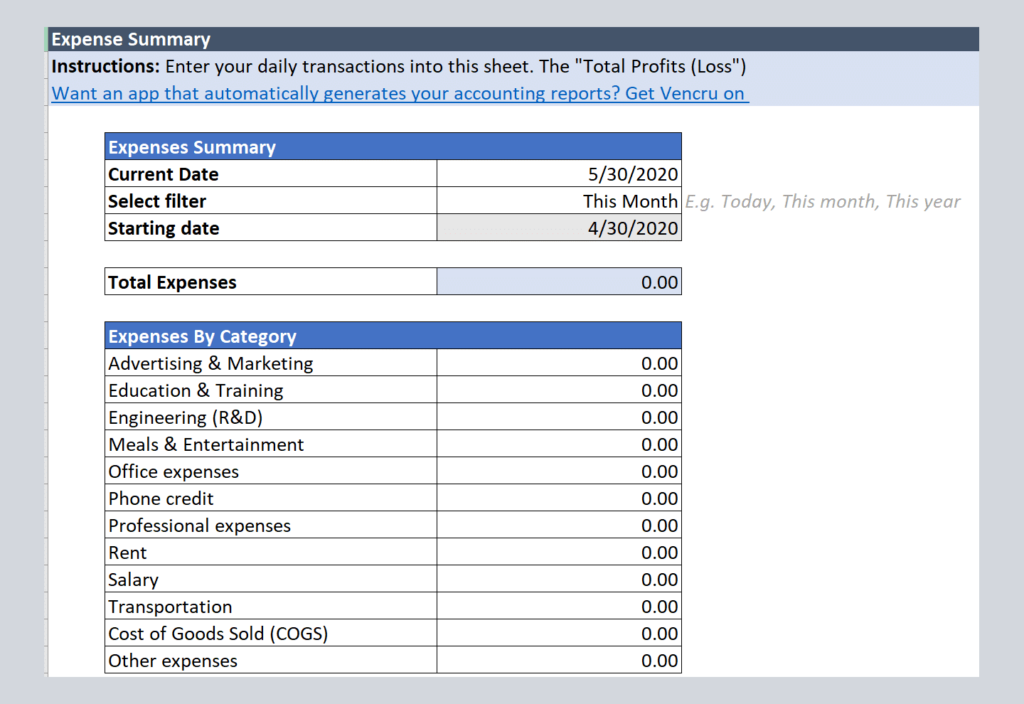
Task: Click the Total Expenses value cell
Action: point(559,281)
